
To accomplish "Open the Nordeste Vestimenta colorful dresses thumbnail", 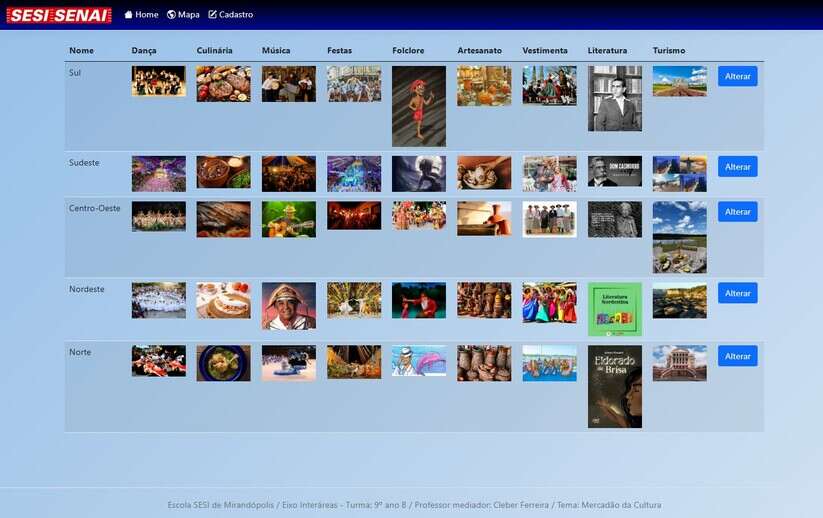I will click(x=549, y=302).
